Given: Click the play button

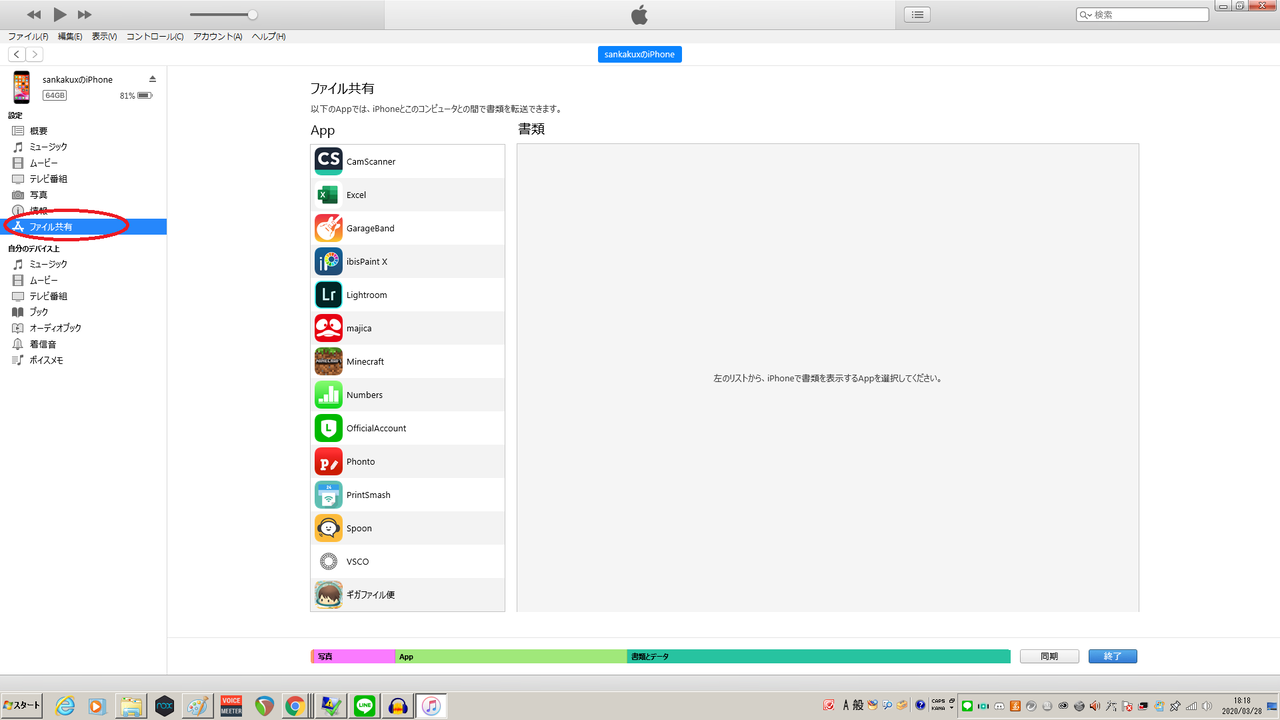Looking at the screenshot, I should (60, 14).
